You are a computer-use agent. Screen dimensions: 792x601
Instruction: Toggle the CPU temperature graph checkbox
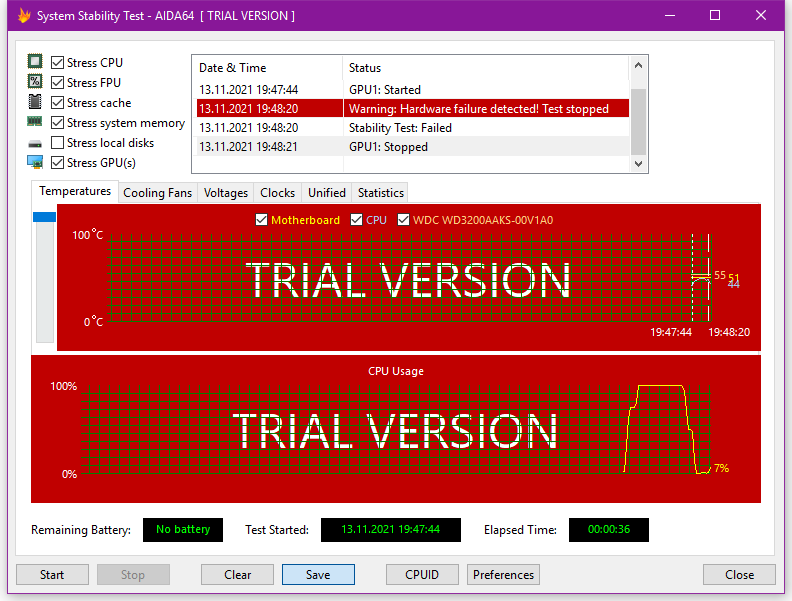[356, 220]
